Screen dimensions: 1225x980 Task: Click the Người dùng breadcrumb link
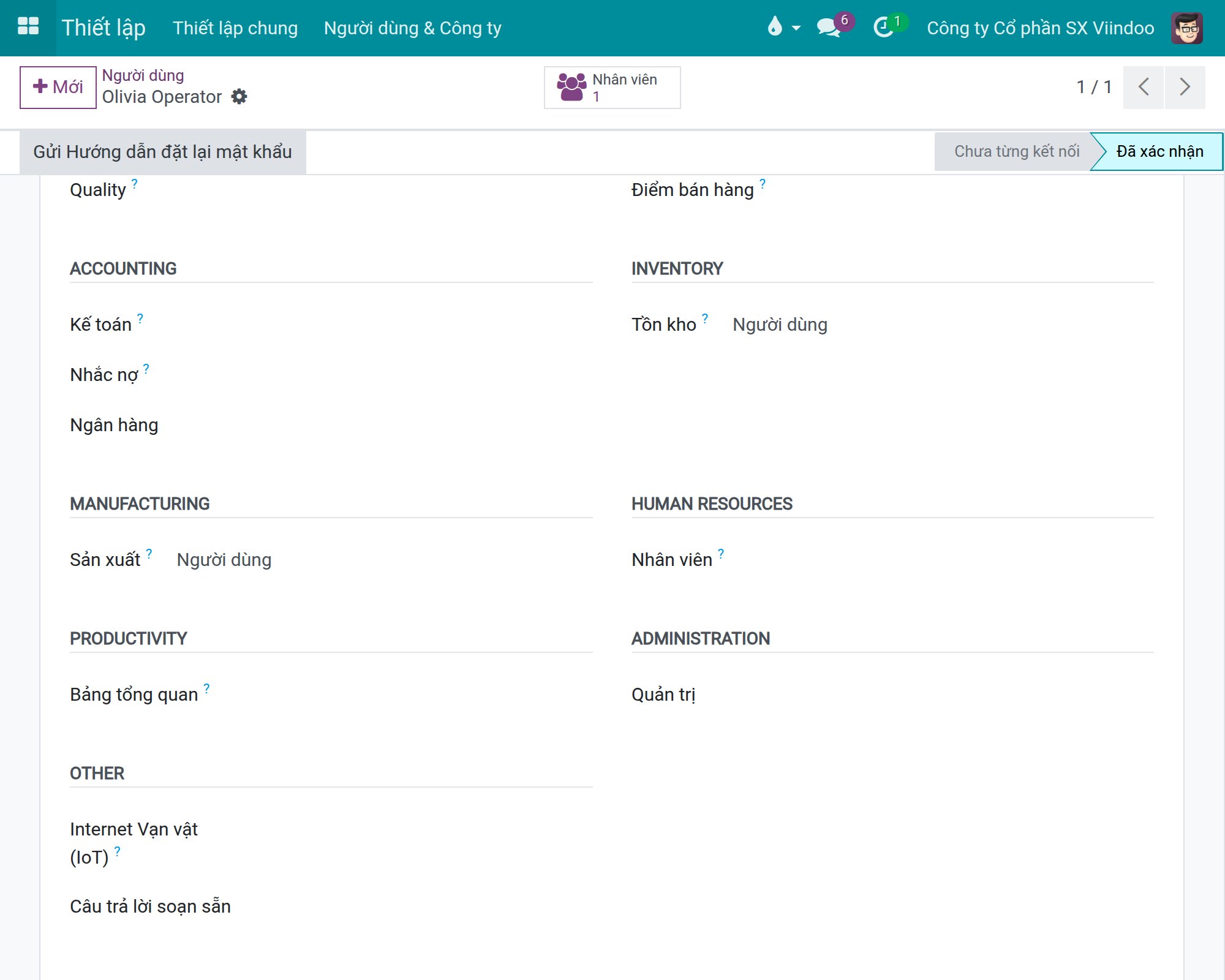point(143,75)
